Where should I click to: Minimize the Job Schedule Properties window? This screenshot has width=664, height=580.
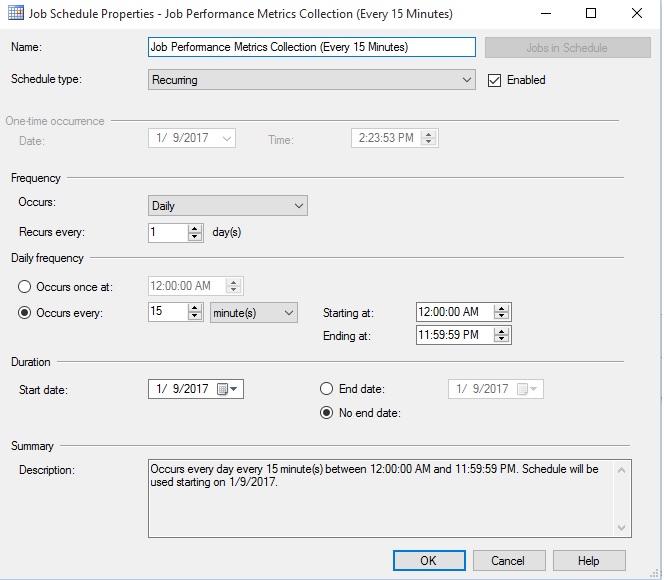tap(546, 14)
